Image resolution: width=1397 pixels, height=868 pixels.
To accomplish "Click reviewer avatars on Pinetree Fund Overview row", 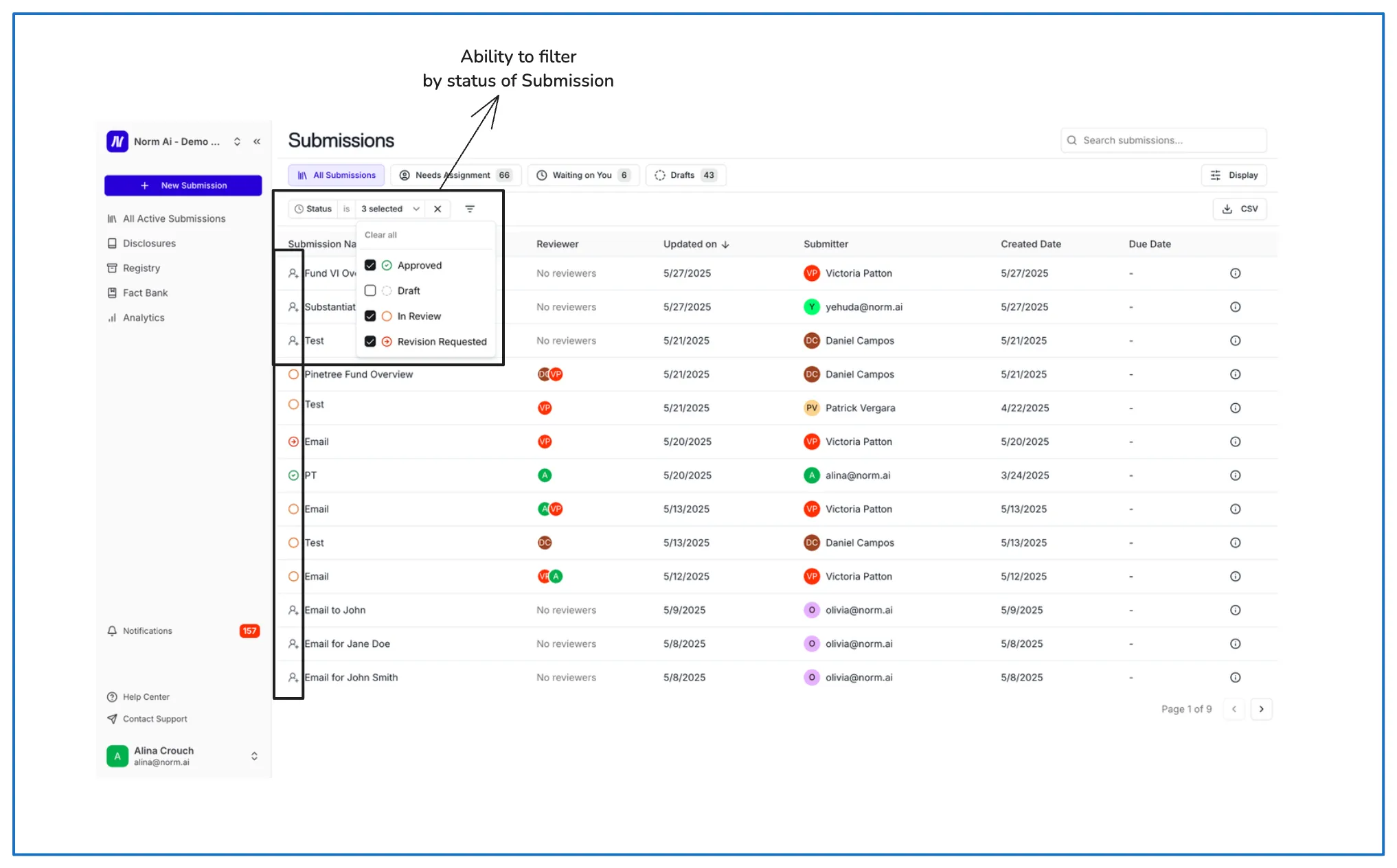I will pos(550,374).
